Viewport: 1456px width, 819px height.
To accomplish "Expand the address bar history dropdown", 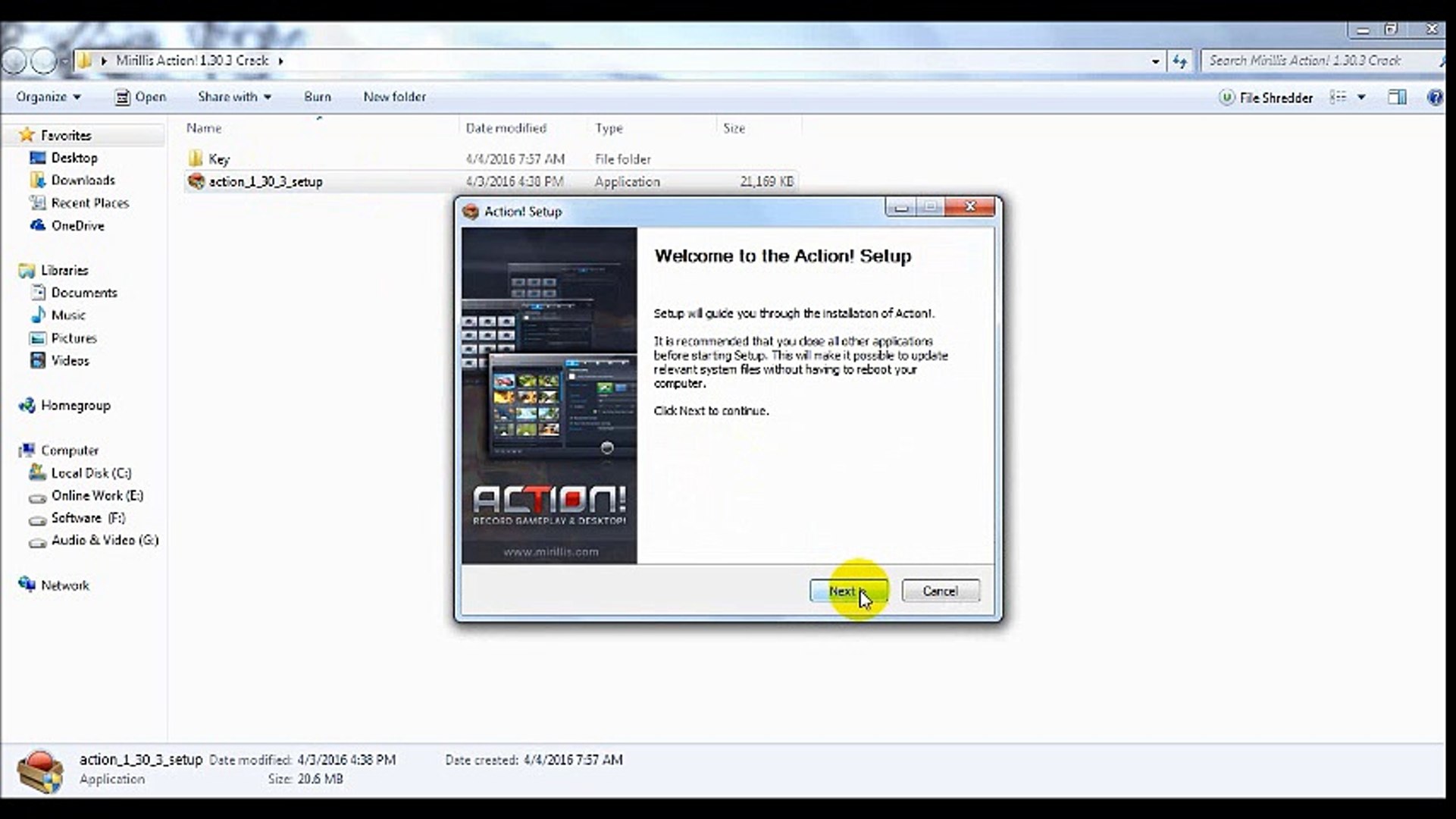I will coord(1155,61).
